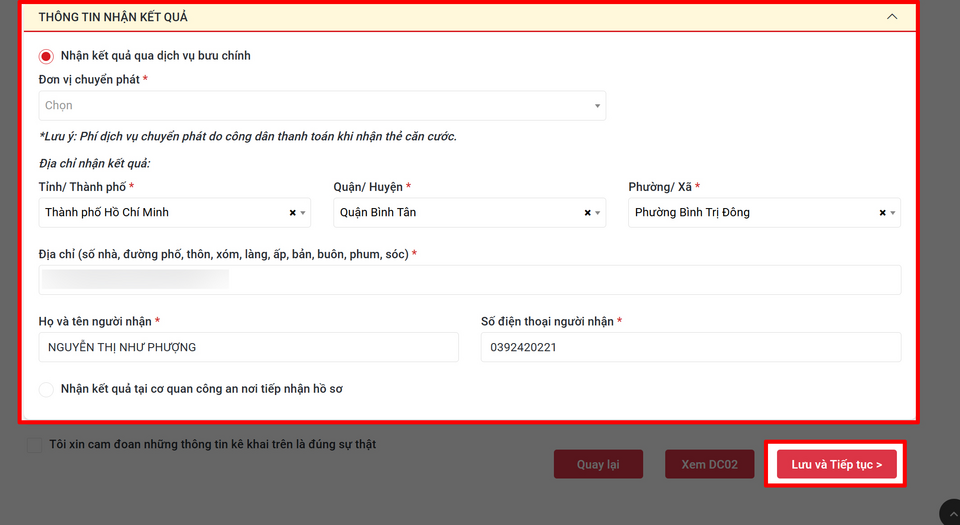Expand the Quận/Huyện dropdown arrow

click(598, 213)
